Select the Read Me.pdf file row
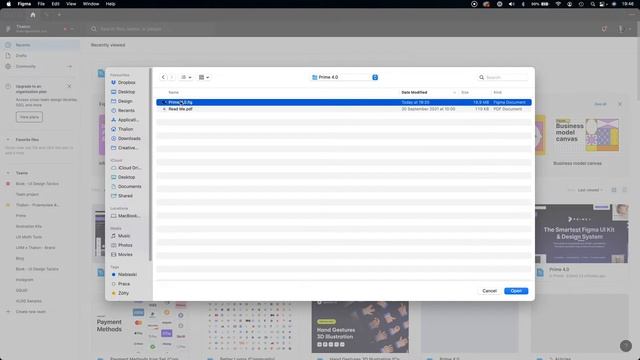 tap(344, 109)
